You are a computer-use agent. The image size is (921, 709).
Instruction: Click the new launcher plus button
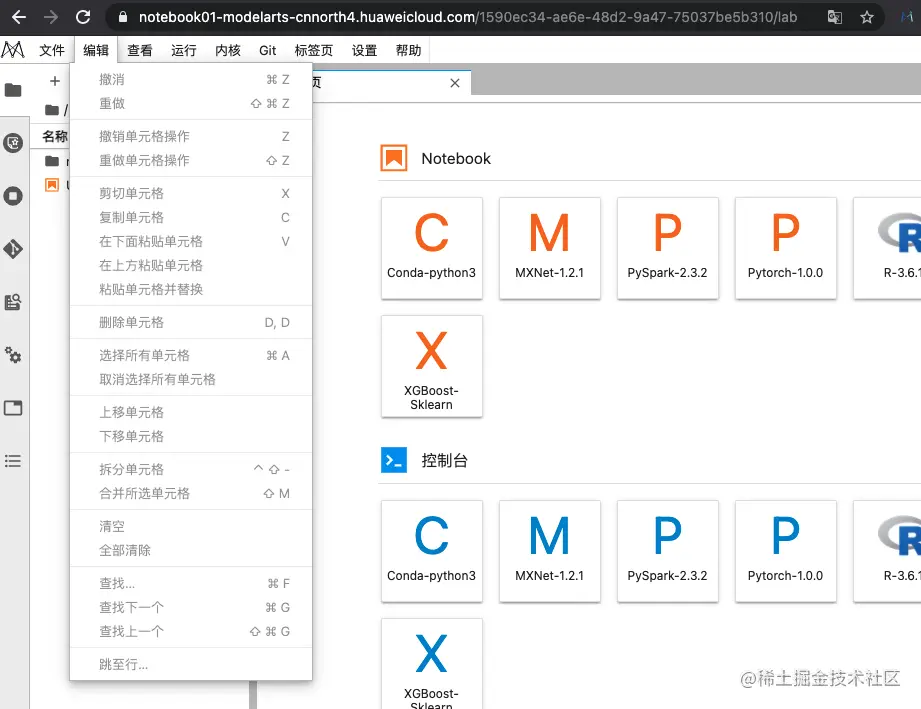coord(55,81)
